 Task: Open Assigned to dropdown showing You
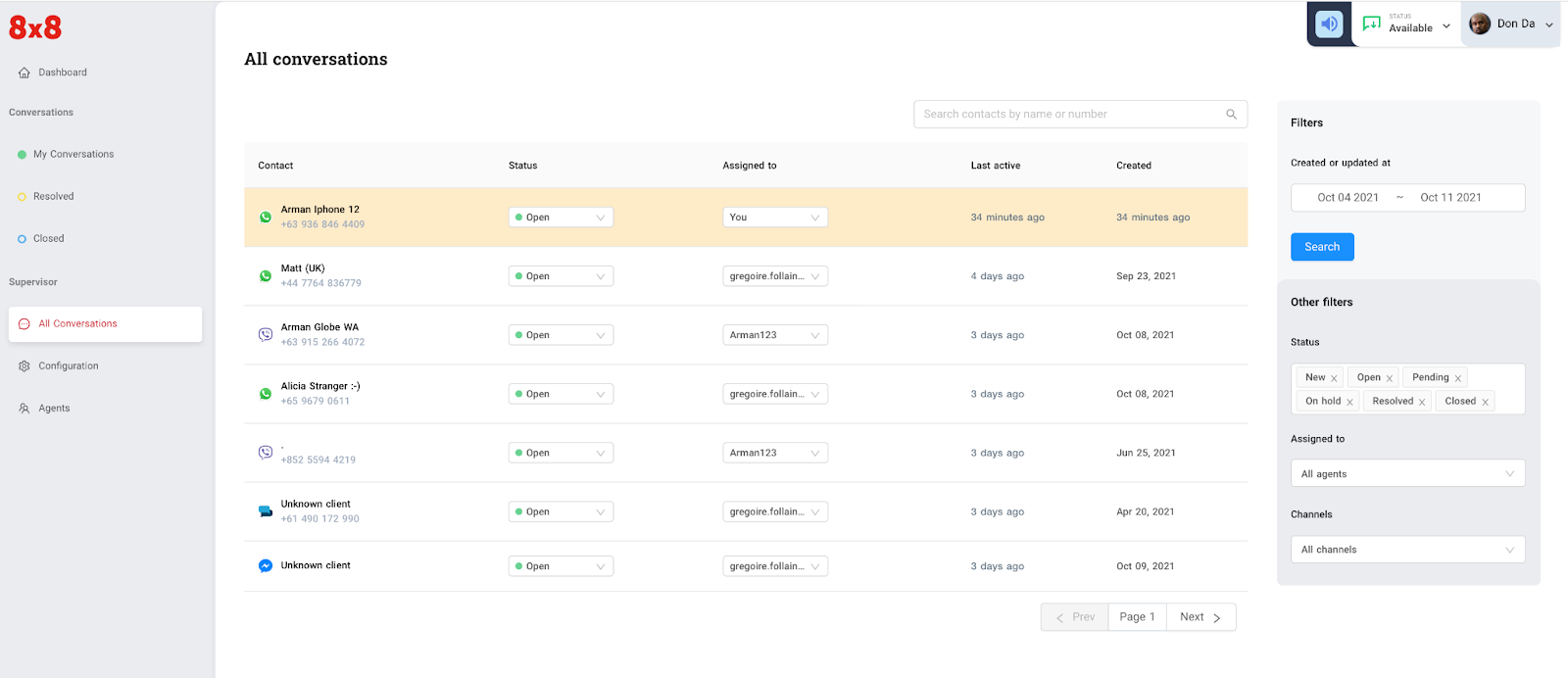pyautogui.click(x=774, y=218)
